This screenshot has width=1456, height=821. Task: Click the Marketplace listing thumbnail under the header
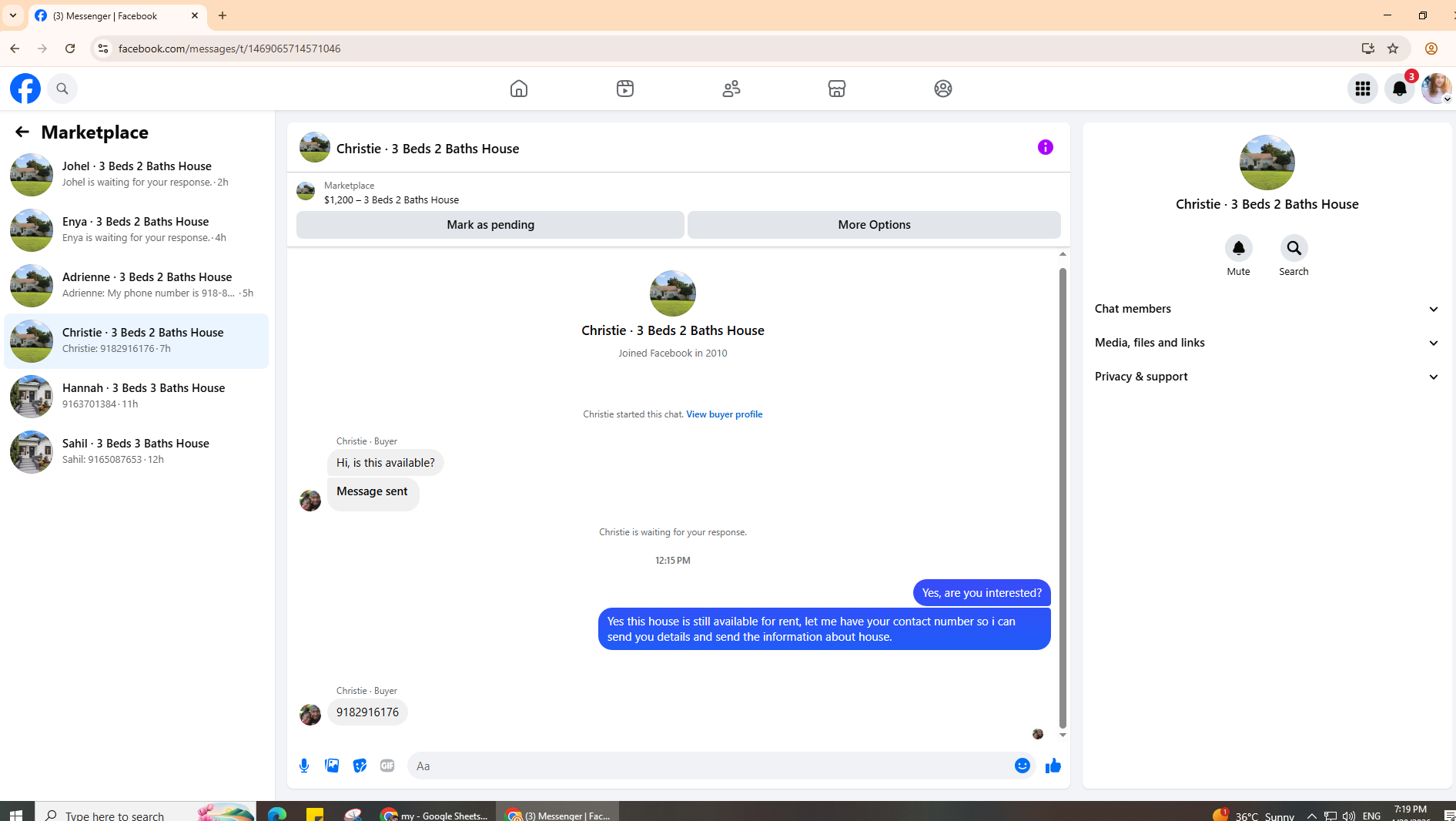click(306, 191)
